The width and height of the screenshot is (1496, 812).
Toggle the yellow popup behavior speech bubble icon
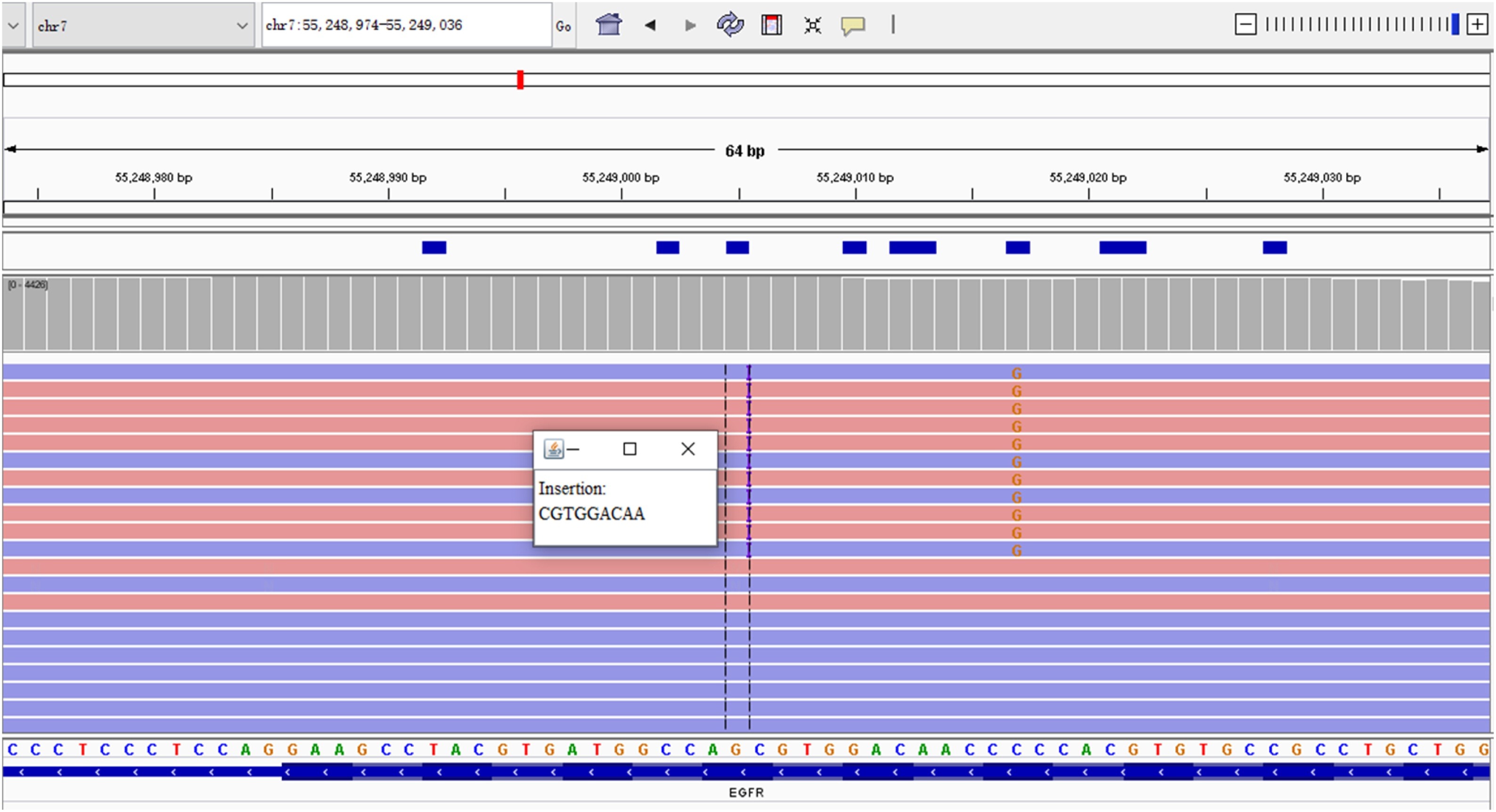(x=853, y=25)
